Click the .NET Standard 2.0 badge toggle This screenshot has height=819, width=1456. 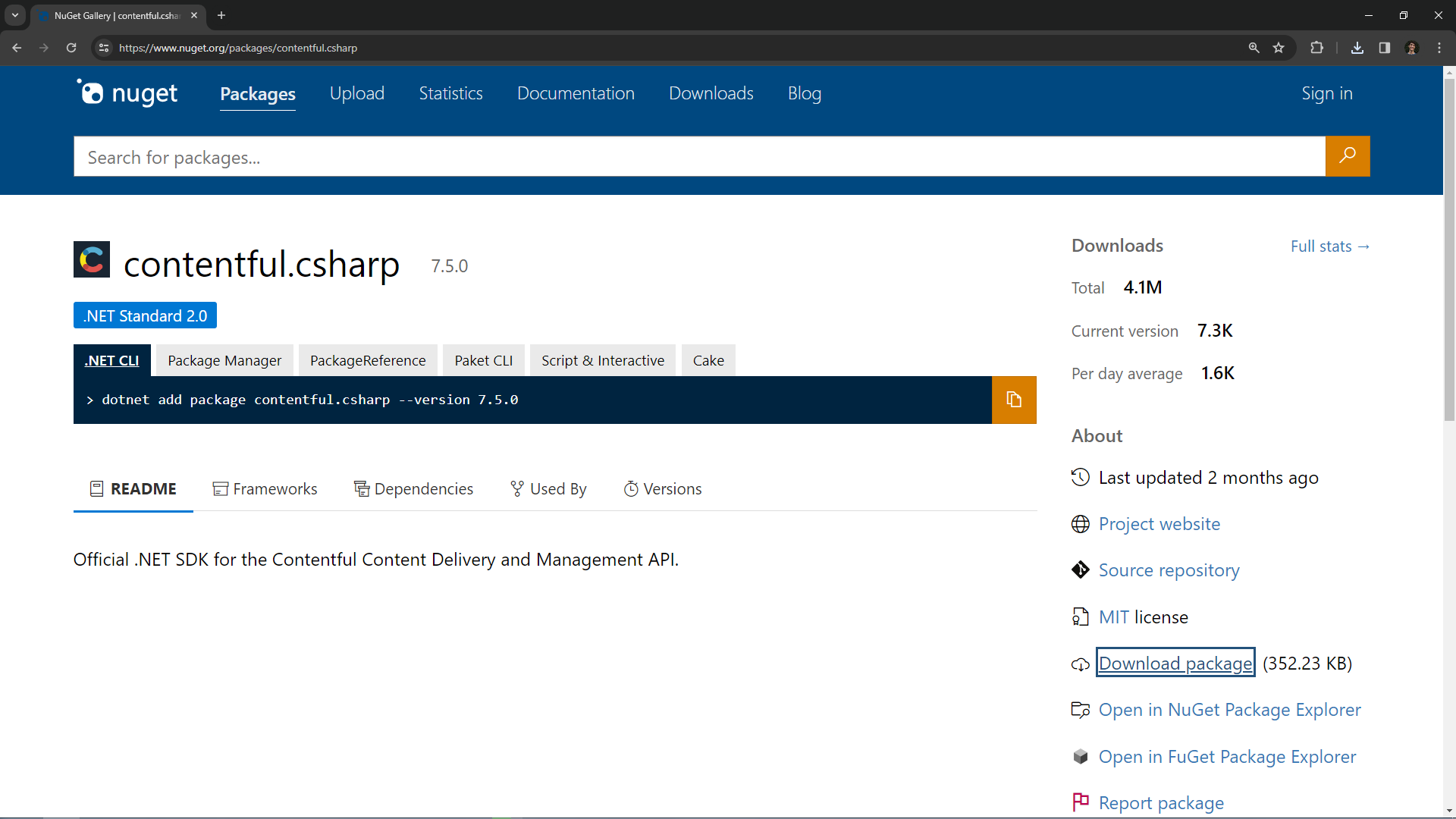point(145,316)
